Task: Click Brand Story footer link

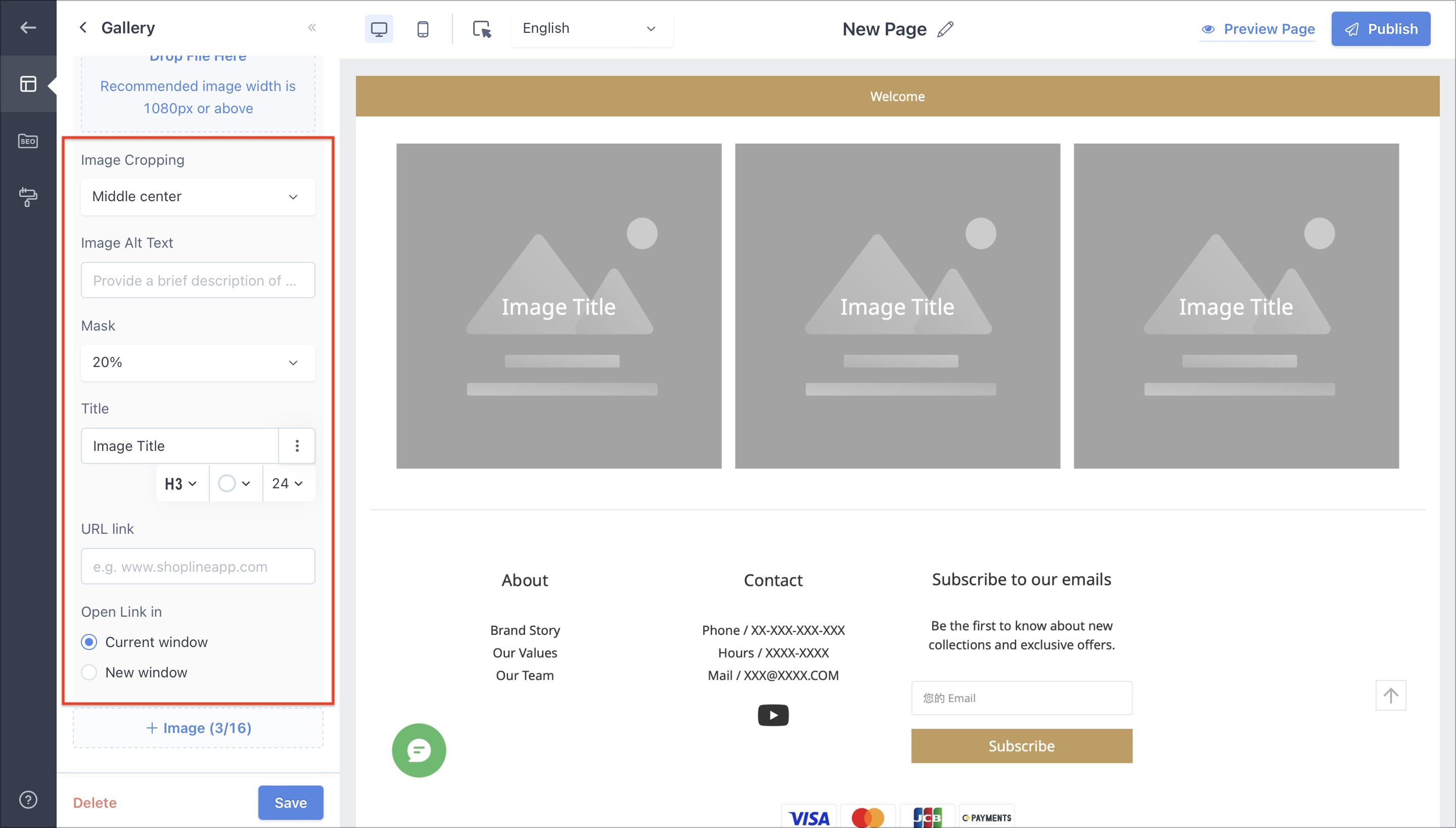Action: [525, 630]
